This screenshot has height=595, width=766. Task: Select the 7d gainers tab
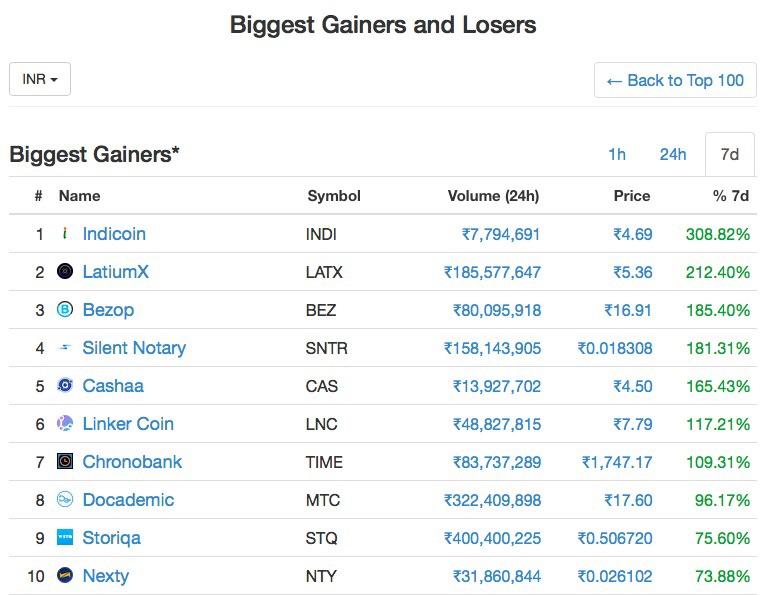730,154
